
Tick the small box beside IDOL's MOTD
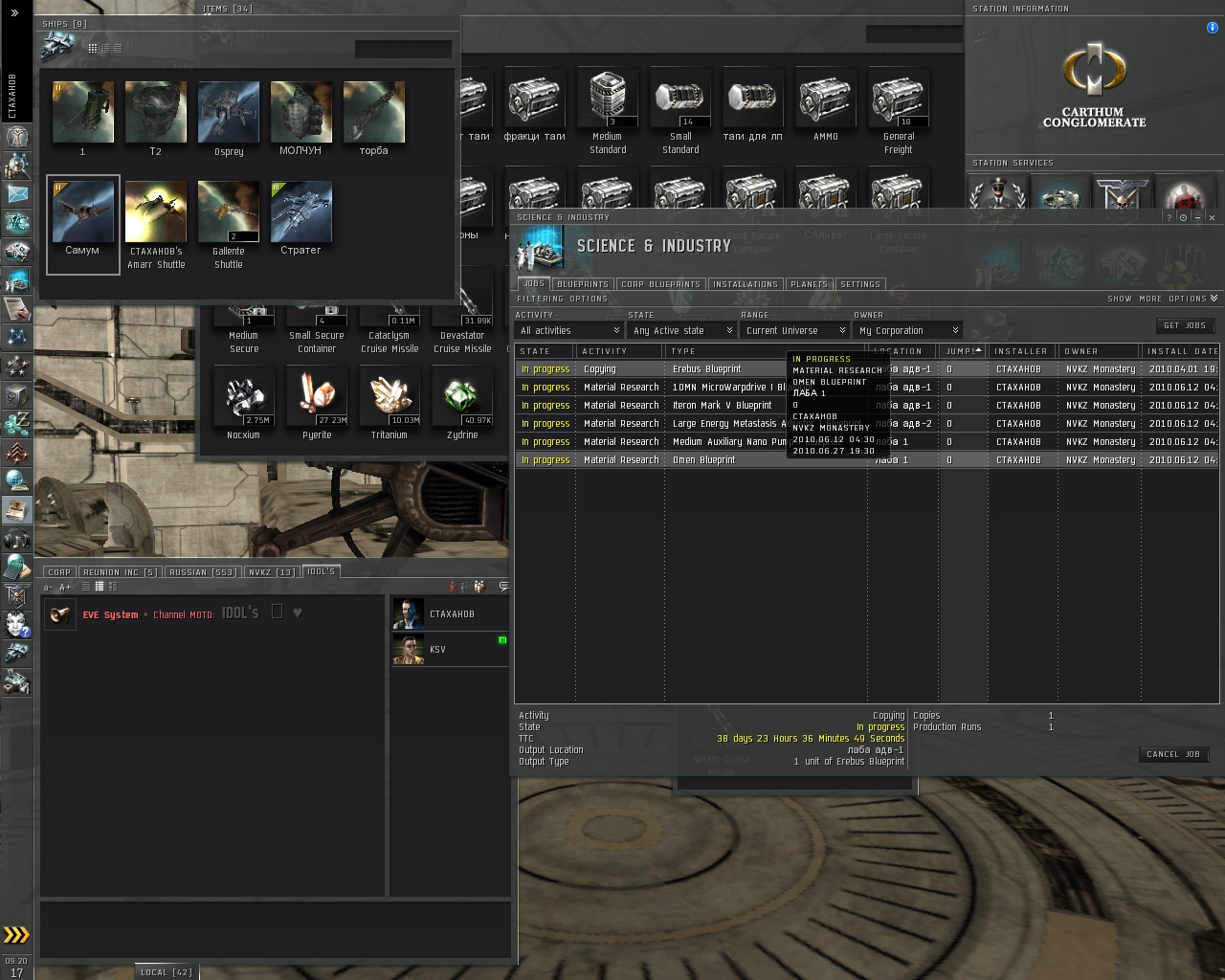(x=277, y=612)
